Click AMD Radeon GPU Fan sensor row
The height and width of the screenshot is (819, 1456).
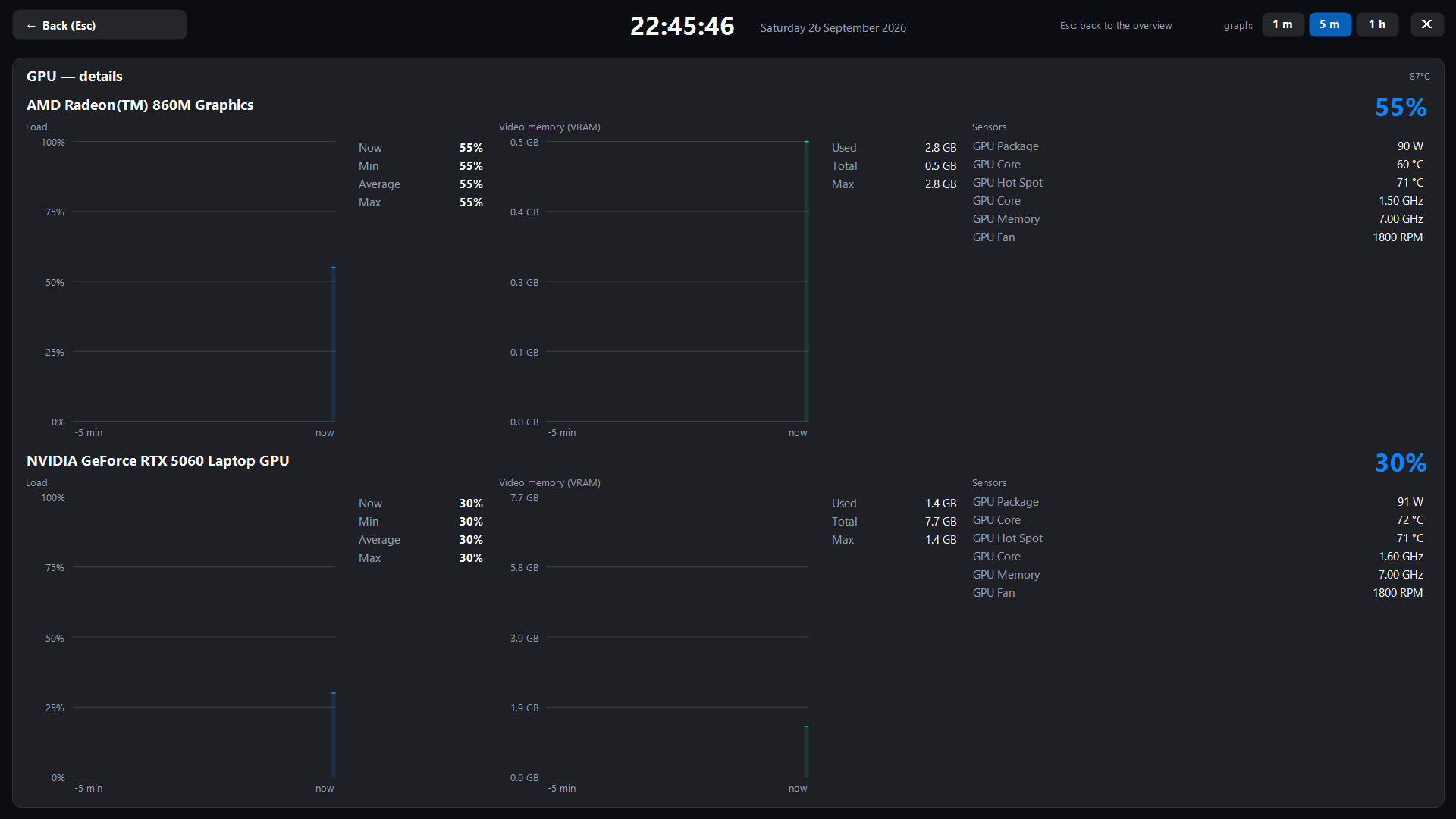click(x=1198, y=237)
